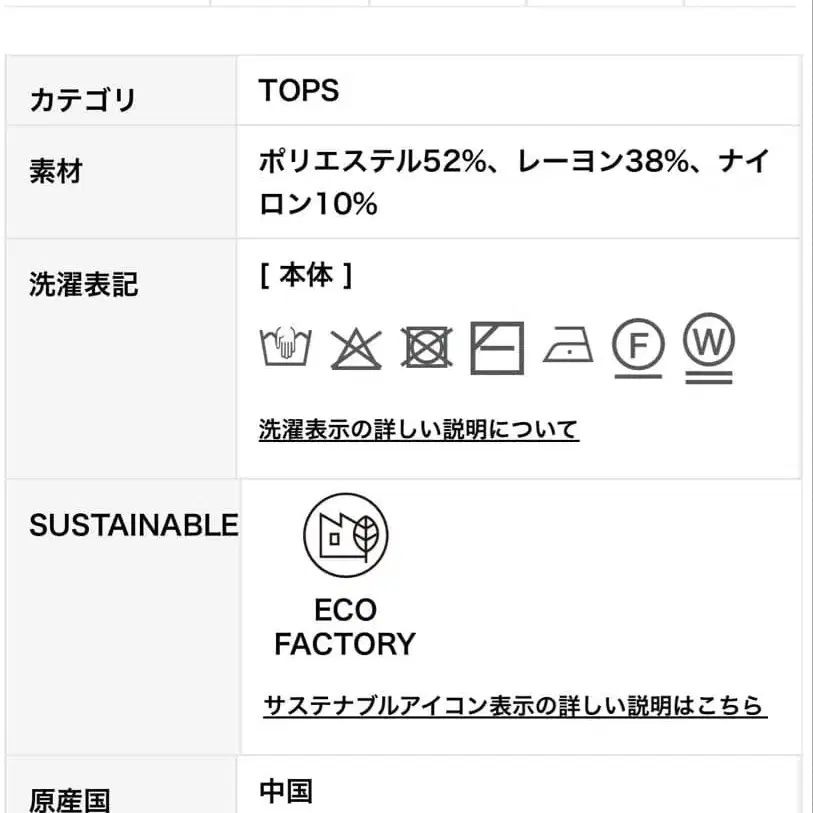Open サステナブルアイコン表示の詳しい説明はこちら link
The height and width of the screenshot is (813, 813).
(515, 705)
